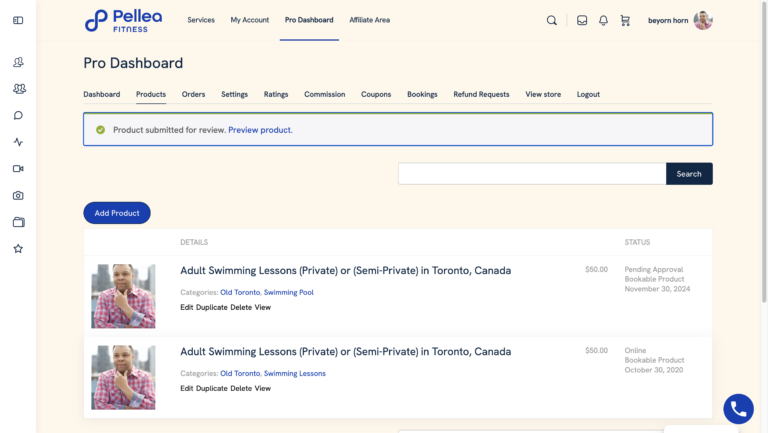Duplicate the Online product
This screenshot has width=768, height=433.
click(x=212, y=388)
